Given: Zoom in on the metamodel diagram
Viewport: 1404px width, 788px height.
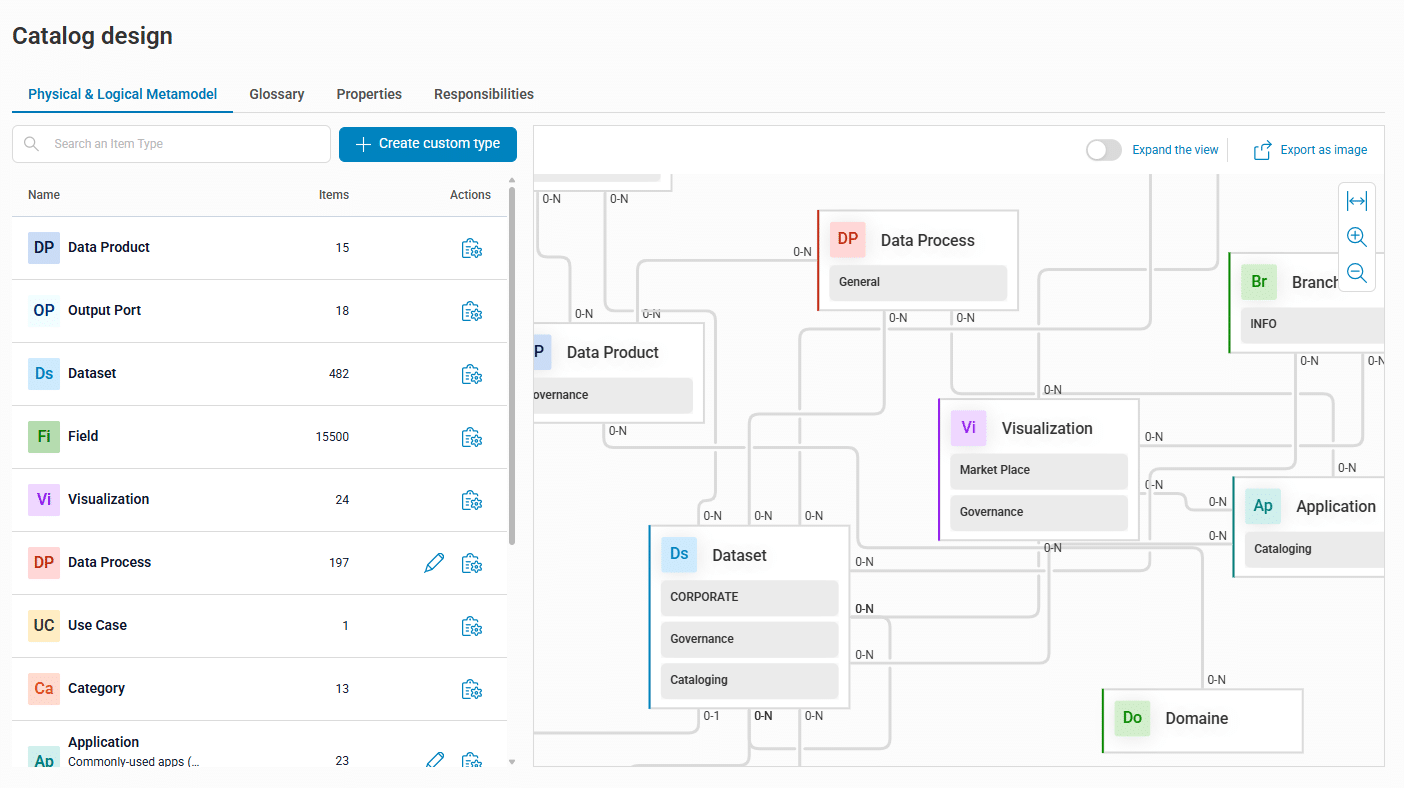Looking at the screenshot, I should point(1356,238).
